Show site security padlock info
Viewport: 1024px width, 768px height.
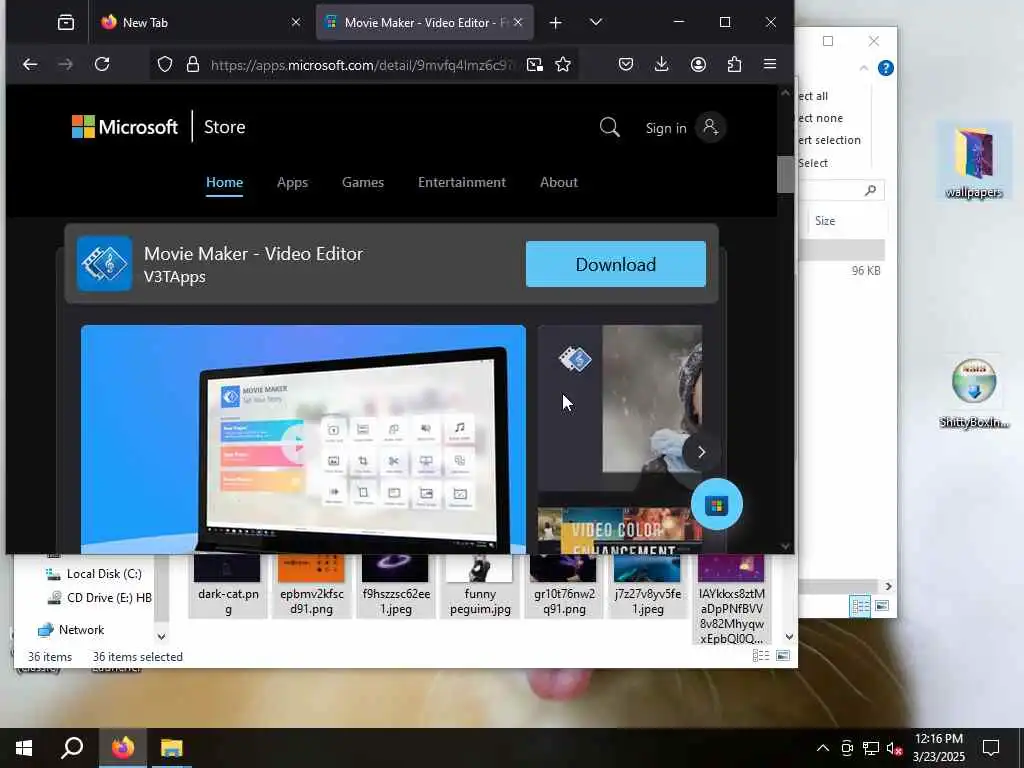click(193, 64)
